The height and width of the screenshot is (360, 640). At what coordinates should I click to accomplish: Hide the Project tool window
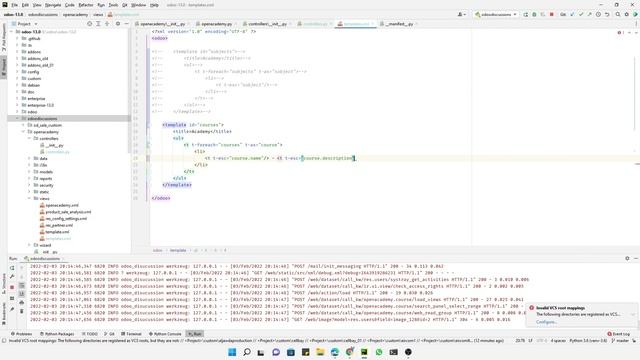pyautogui.click(x=127, y=24)
